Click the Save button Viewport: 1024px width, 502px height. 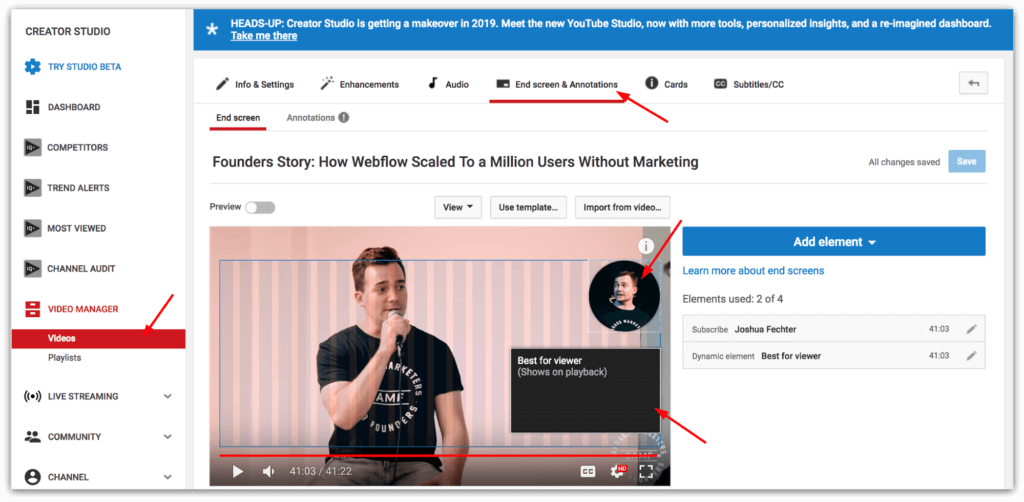967,161
